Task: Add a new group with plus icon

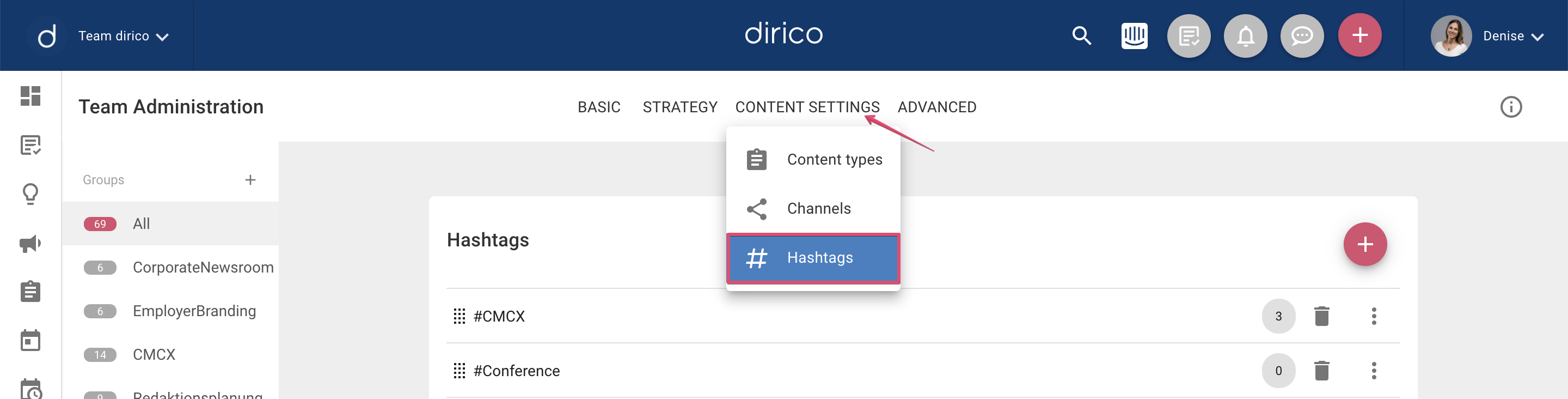Action: point(250,180)
